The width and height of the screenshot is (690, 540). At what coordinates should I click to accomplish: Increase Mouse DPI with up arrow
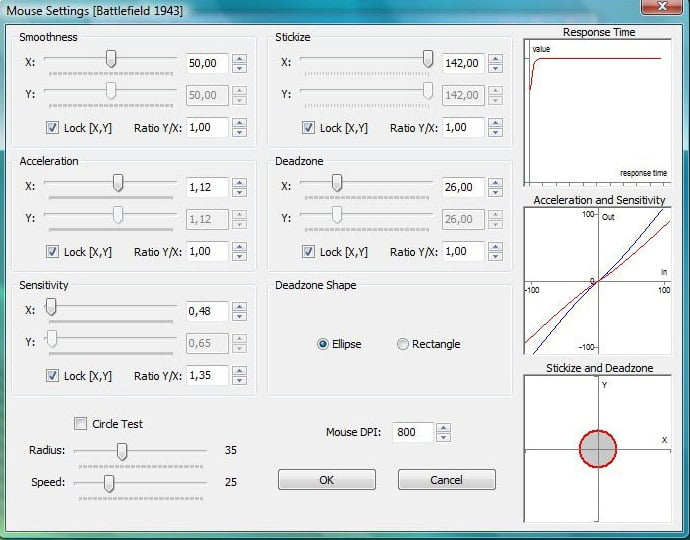click(x=444, y=428)
